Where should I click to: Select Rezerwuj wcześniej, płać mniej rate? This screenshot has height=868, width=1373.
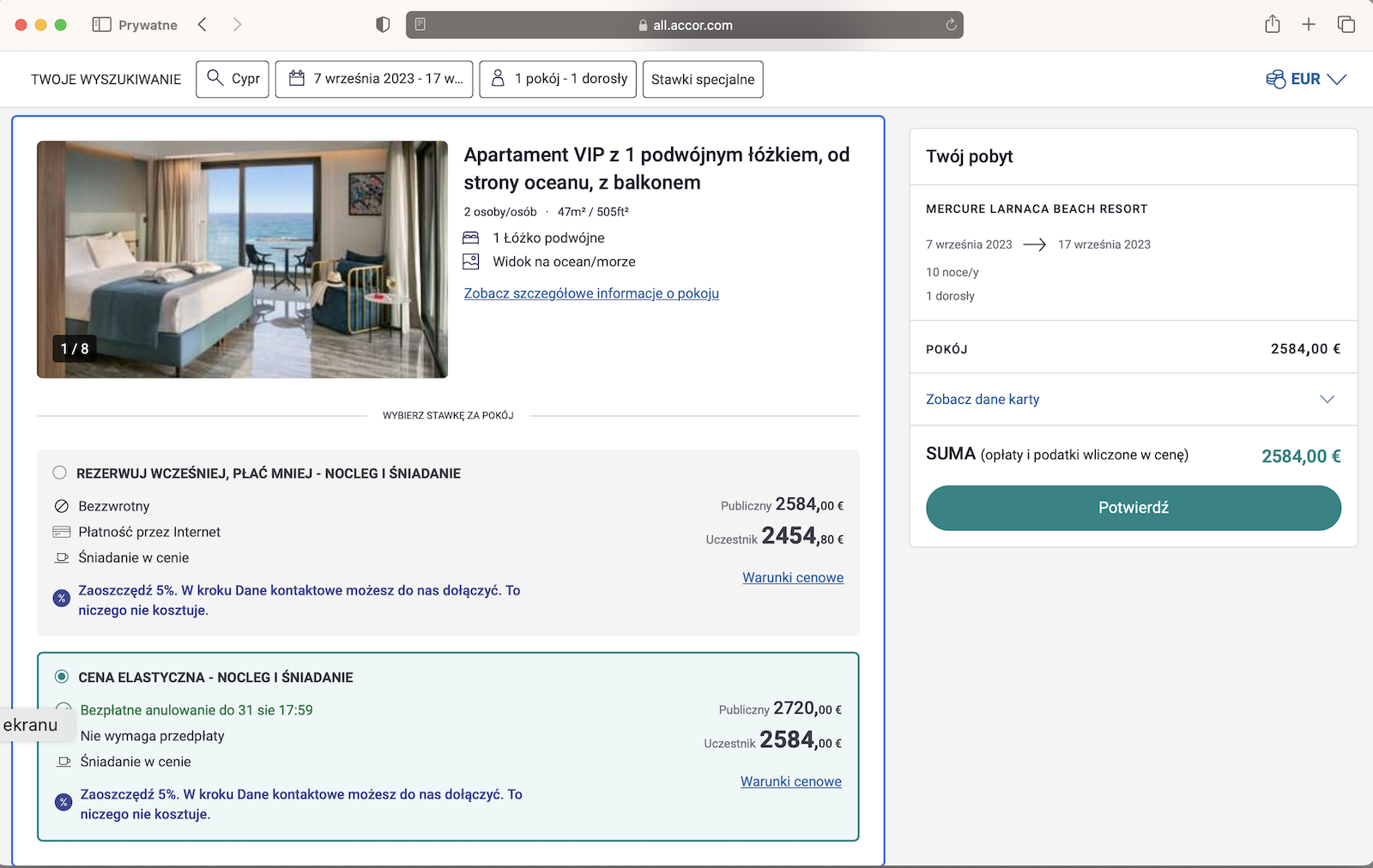pos(59,473)
